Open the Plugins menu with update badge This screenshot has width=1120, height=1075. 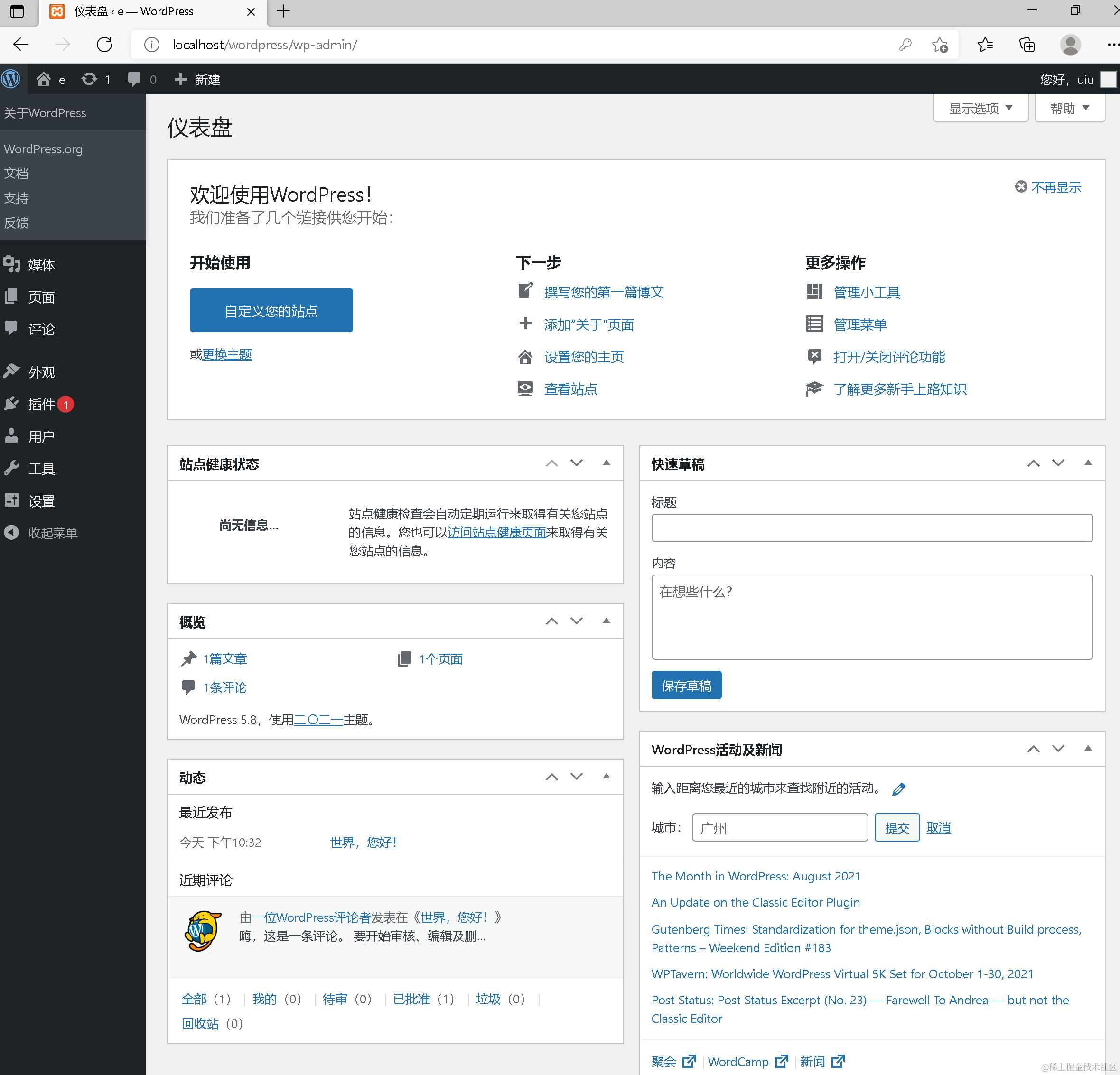click(42, 404)
